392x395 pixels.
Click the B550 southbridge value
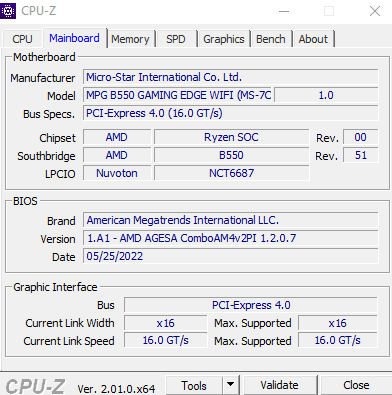pos(231,155)
